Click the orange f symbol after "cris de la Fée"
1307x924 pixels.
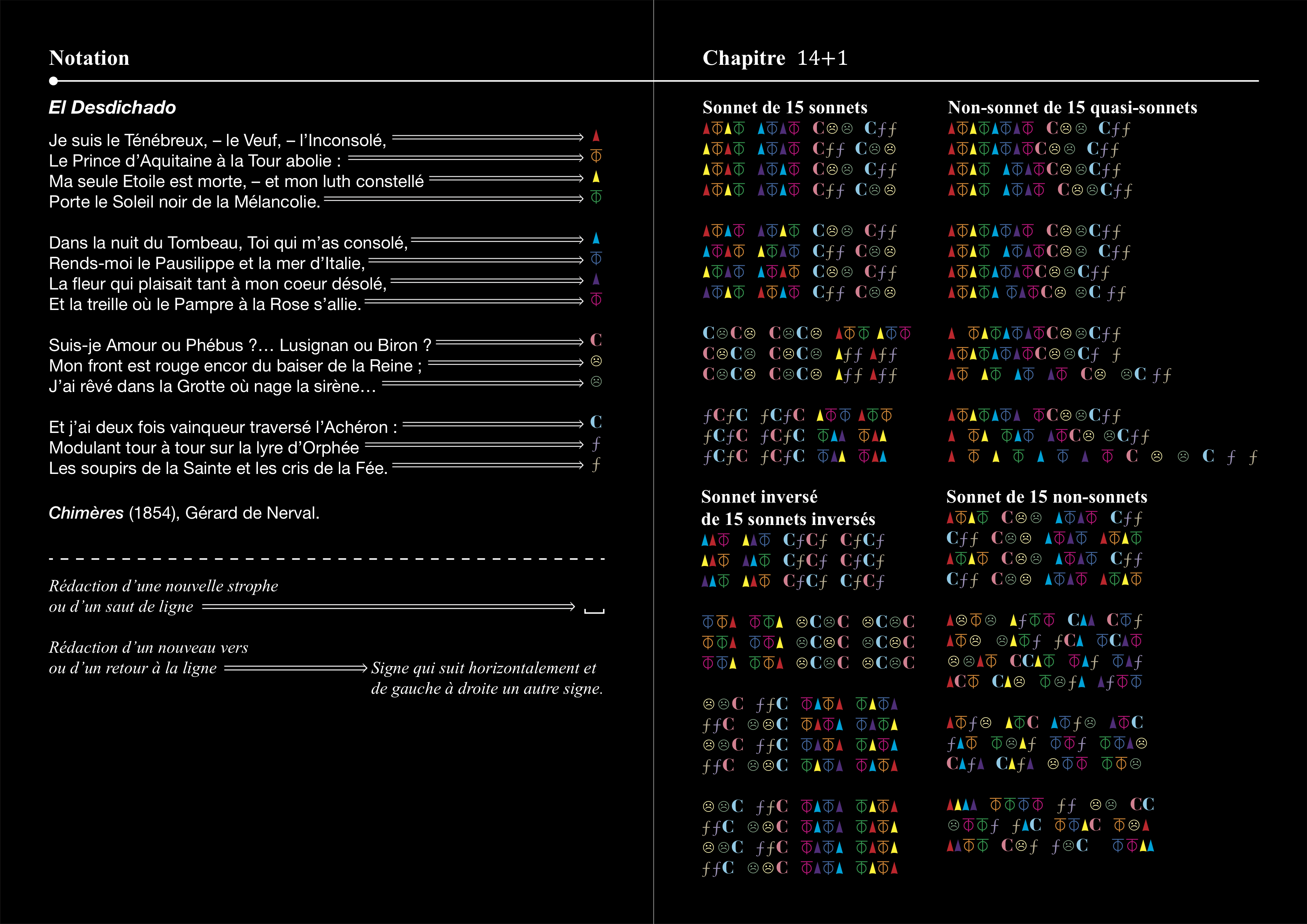coord(596,464)
